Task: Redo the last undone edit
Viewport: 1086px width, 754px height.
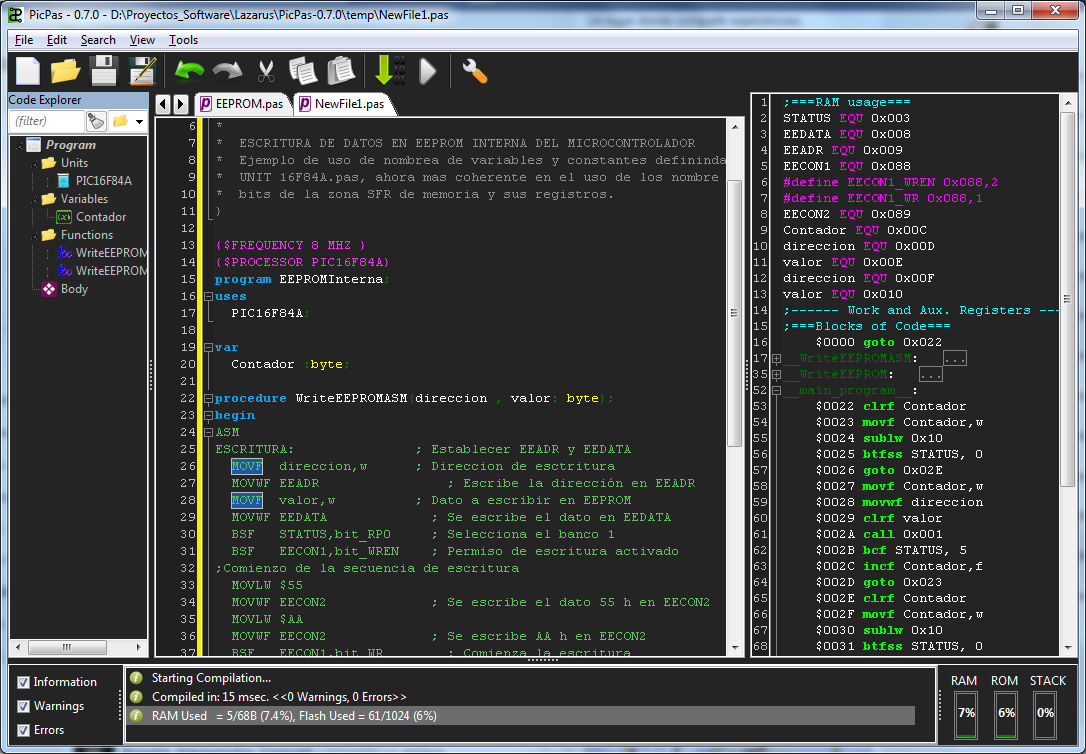Action: pyautogui.click(x=227, y=71)
